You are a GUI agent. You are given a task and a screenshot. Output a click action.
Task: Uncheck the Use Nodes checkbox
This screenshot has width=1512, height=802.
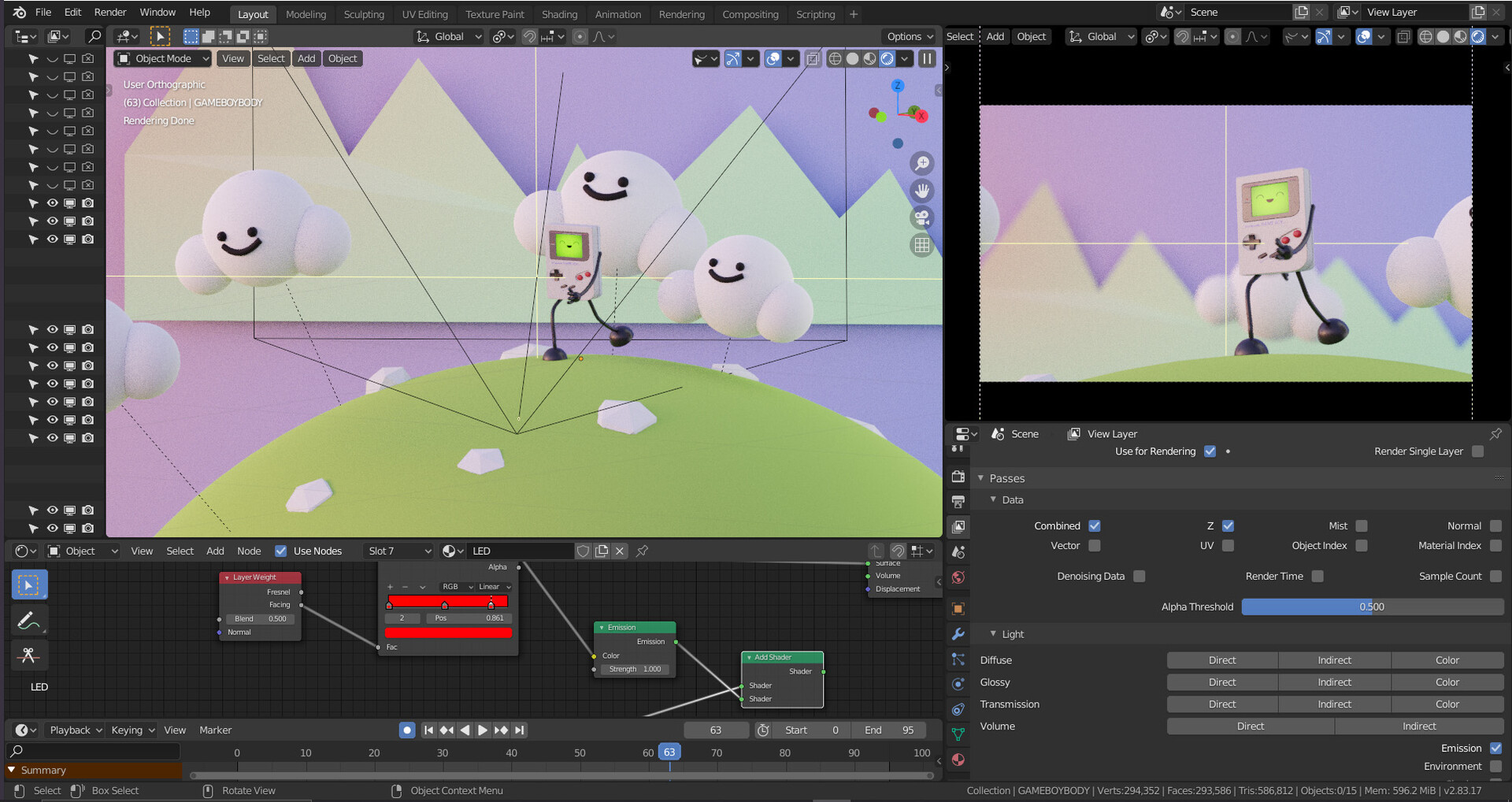[280, 551]
